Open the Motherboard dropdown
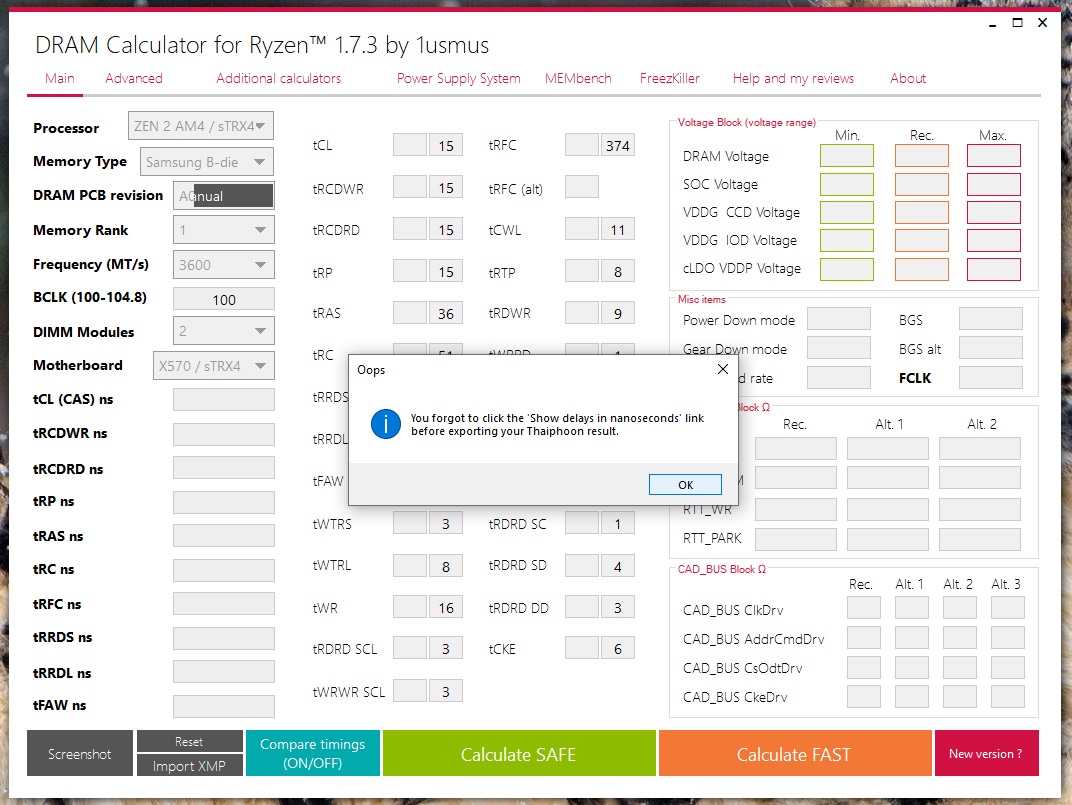Image resolution: width=1072 pixels, height=805 pixels. (x=213, y=365)
